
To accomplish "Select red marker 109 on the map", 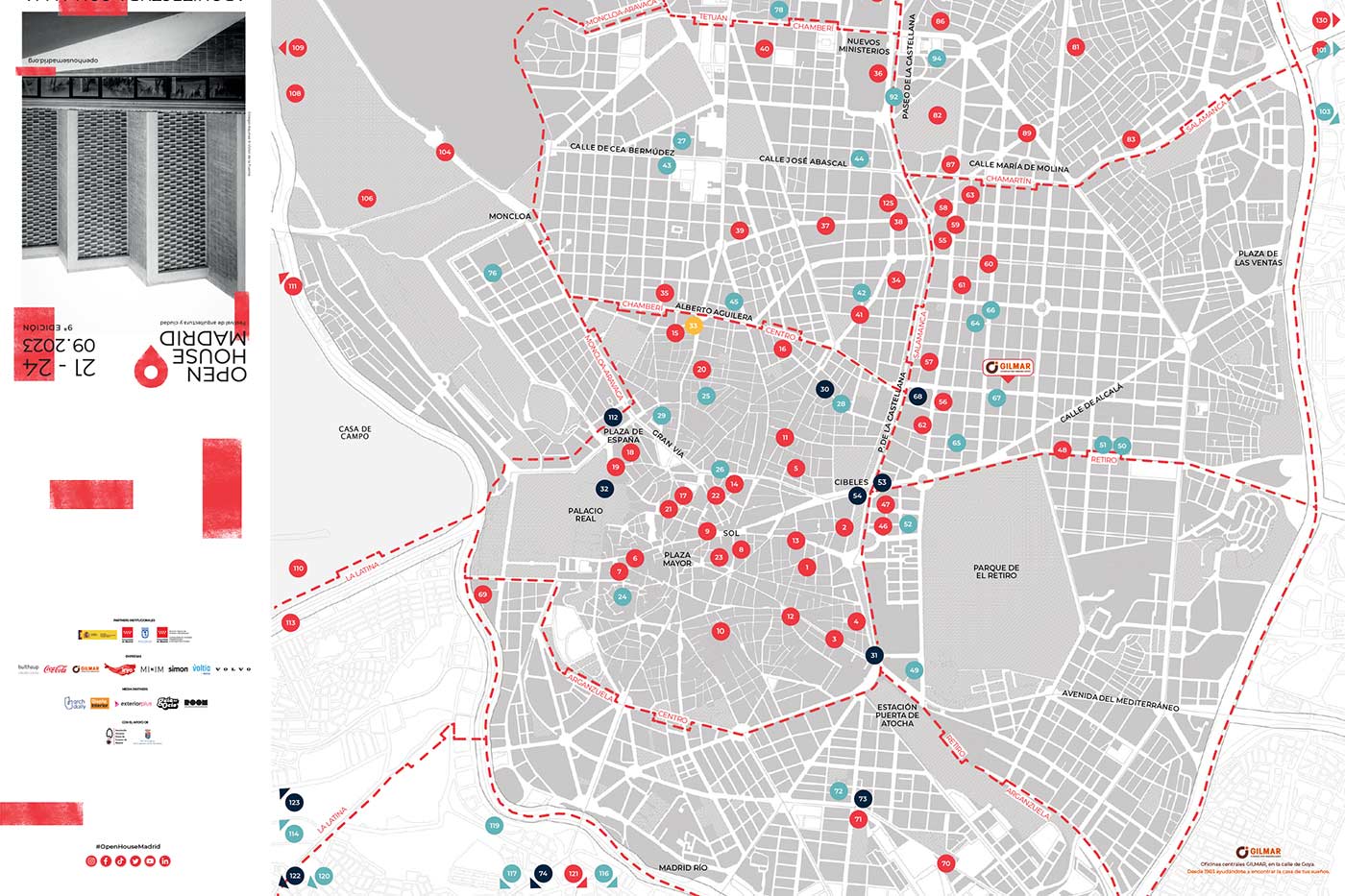I will click(x=298, y=47).
